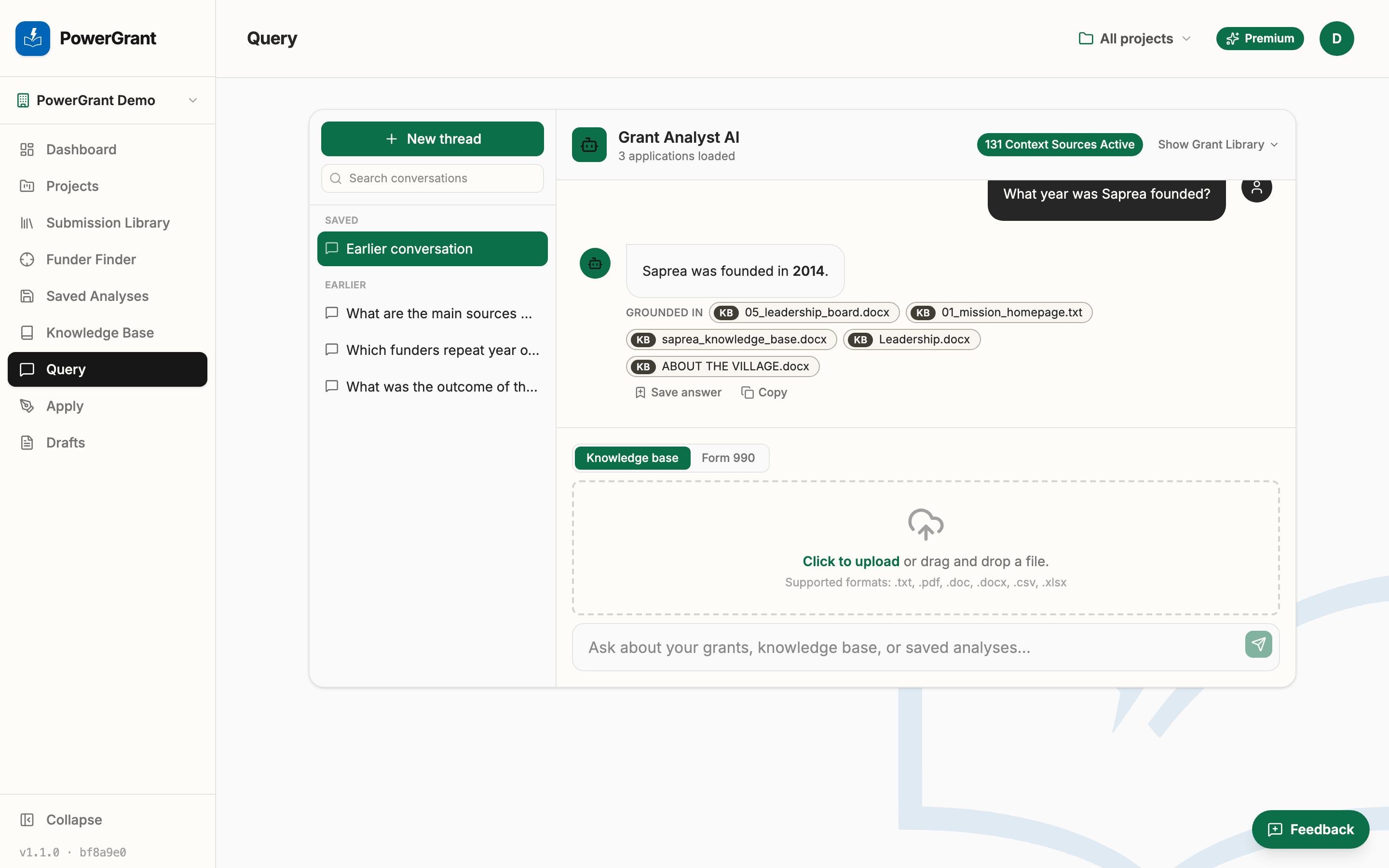Open the All projects dropdown
1389x868 pixels.
[1135, 39]
